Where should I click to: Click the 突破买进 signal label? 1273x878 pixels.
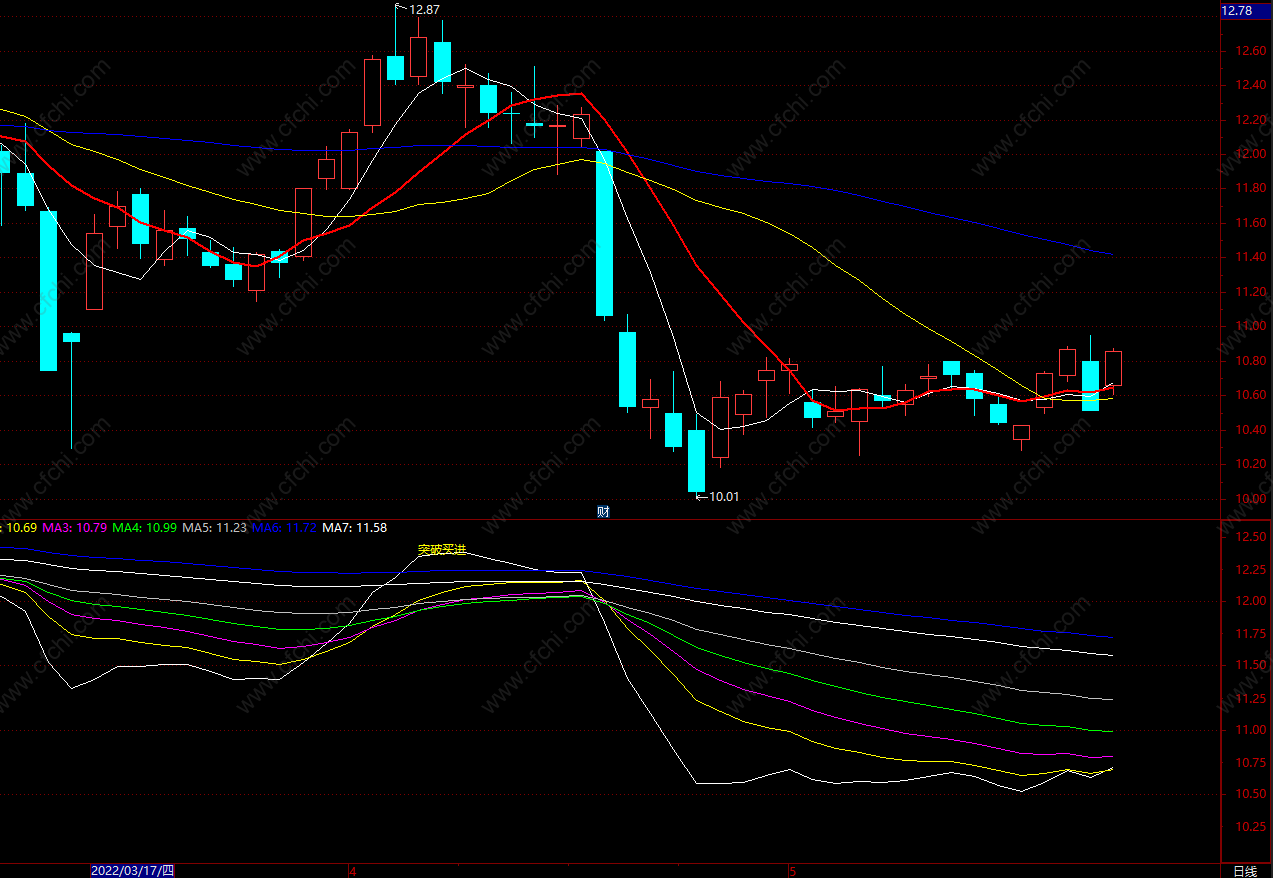(441, 550)
